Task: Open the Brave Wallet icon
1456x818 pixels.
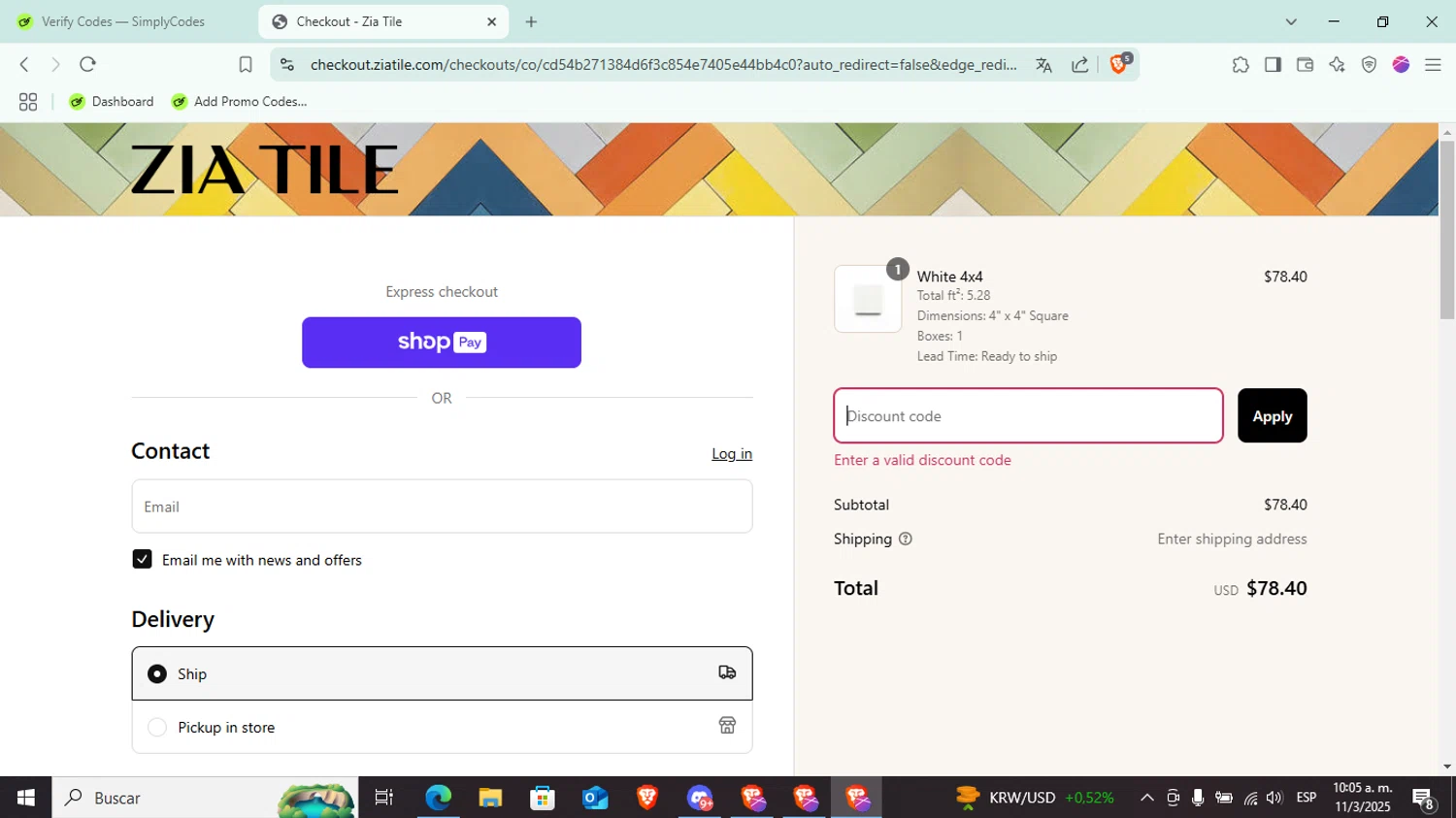Action: [x=1305, y=65]
